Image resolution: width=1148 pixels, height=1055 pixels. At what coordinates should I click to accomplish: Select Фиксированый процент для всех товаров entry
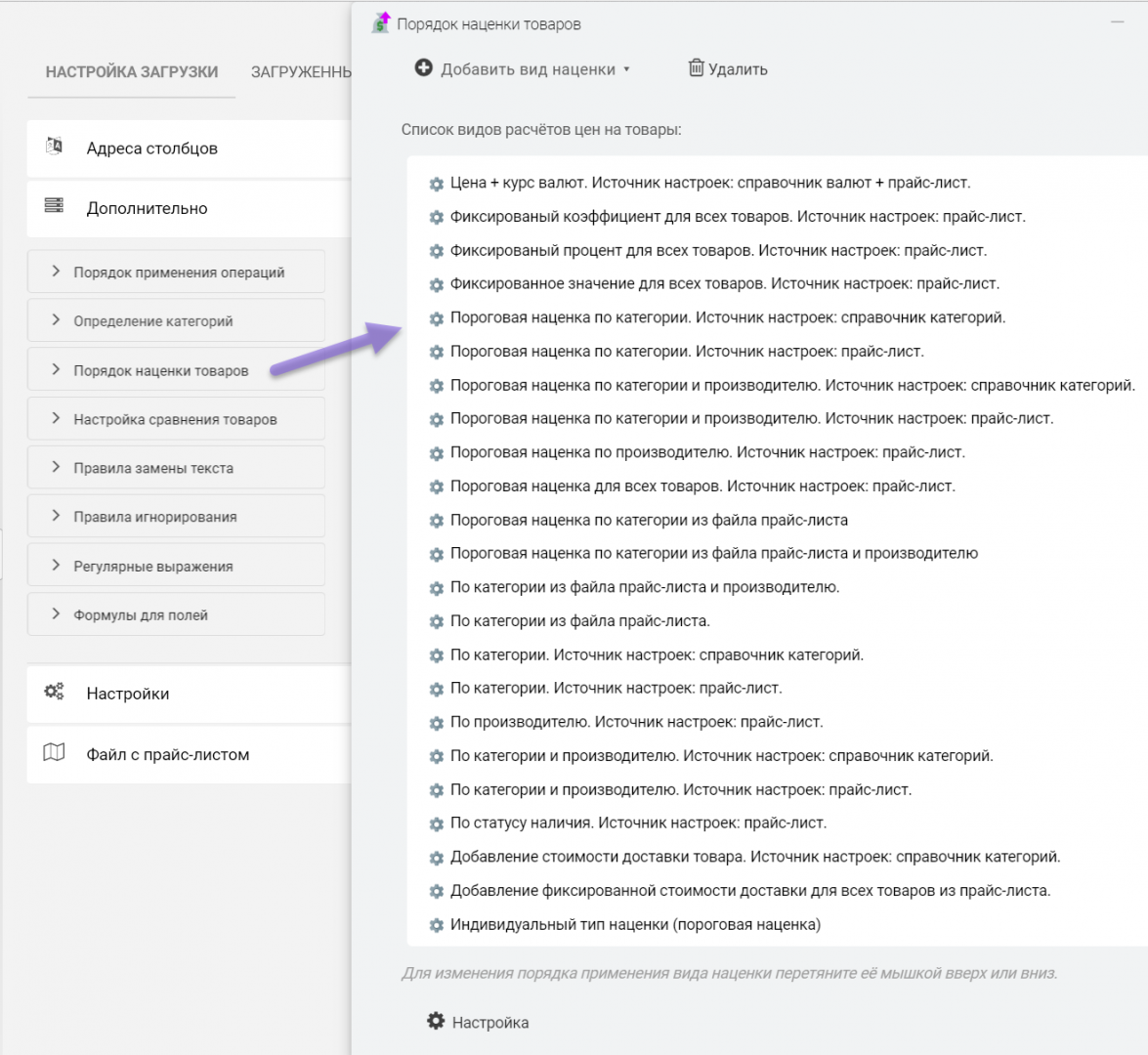pos(718,251)
